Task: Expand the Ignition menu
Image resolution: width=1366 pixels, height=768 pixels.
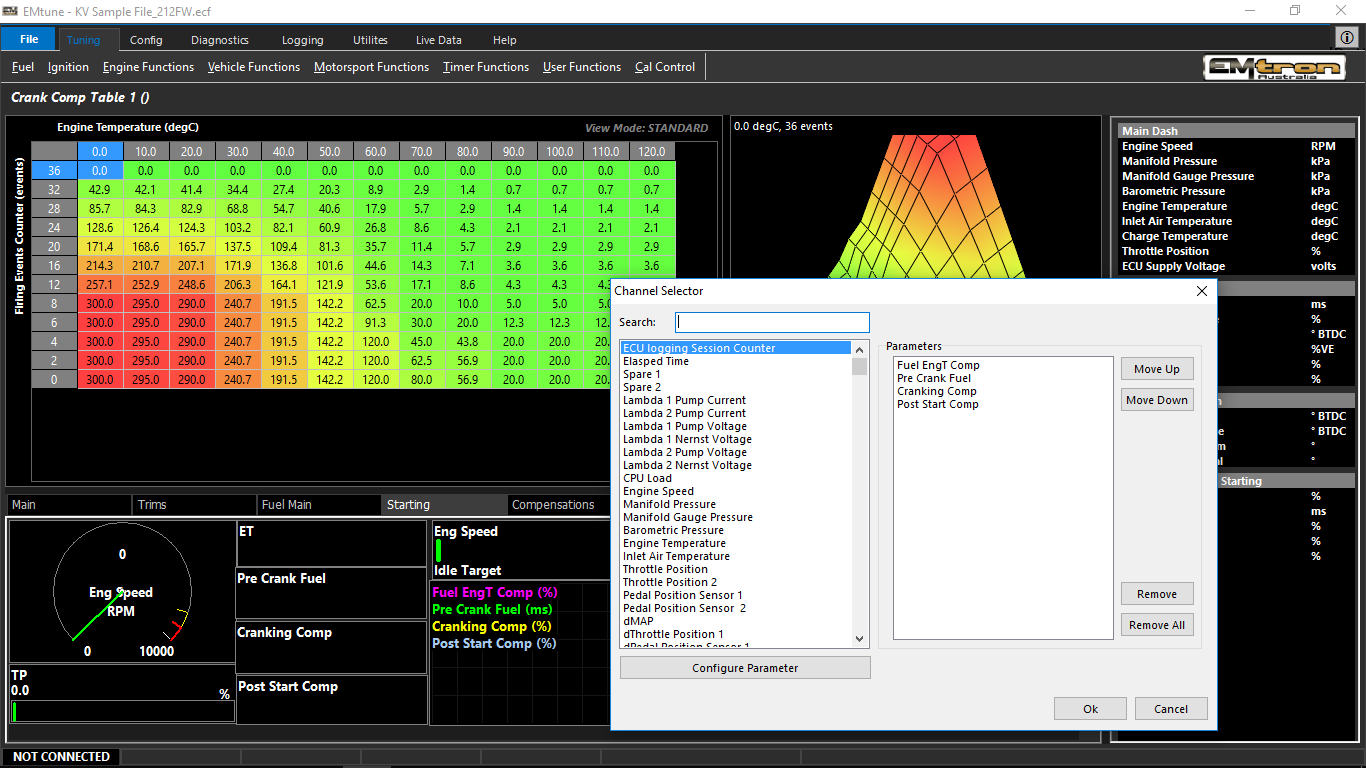Action: click(68, 67)
